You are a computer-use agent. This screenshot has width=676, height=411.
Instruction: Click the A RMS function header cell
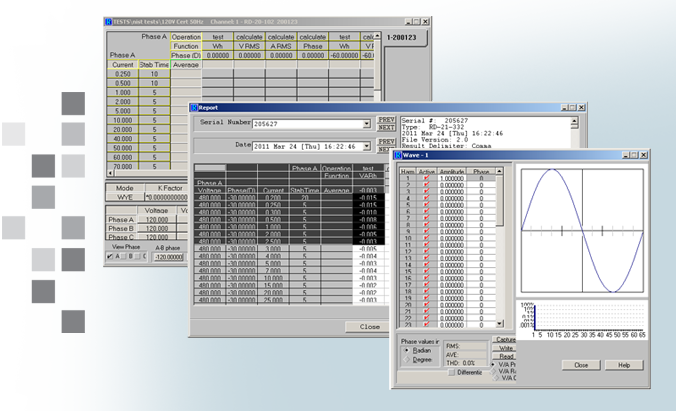click(x=281, y=46)
